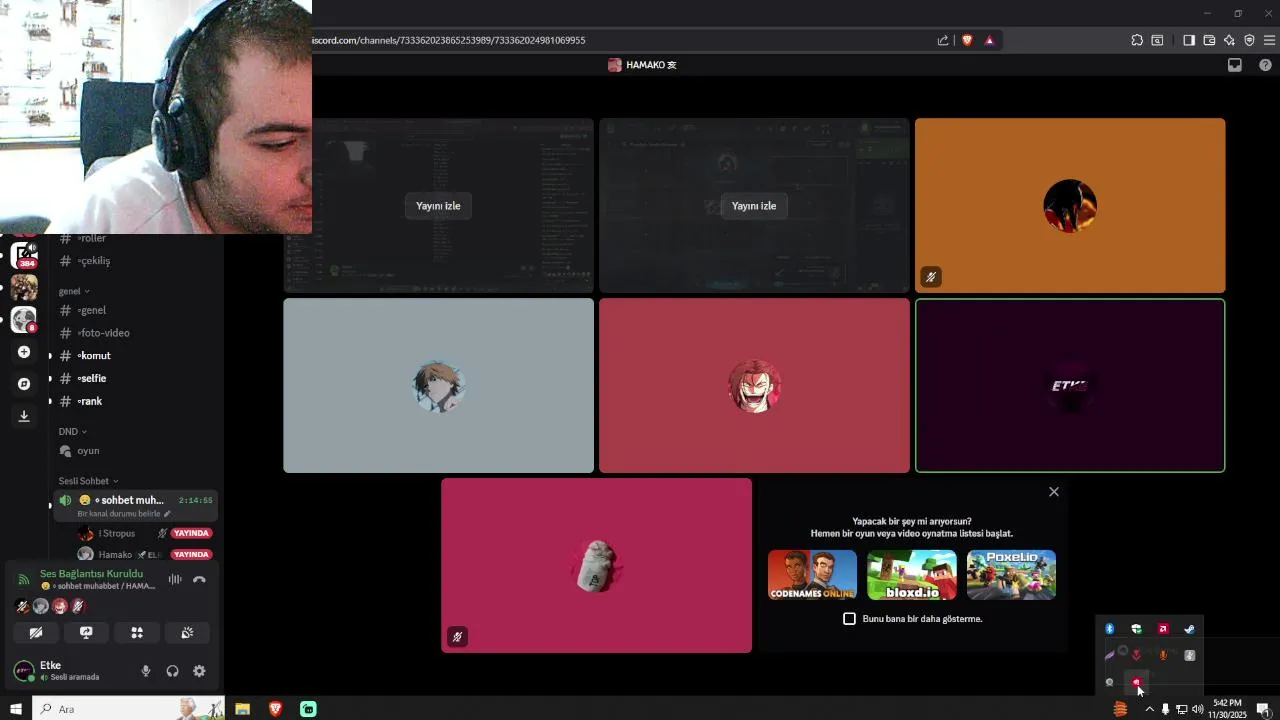Launch Poxelio activity

point(1011,575)
